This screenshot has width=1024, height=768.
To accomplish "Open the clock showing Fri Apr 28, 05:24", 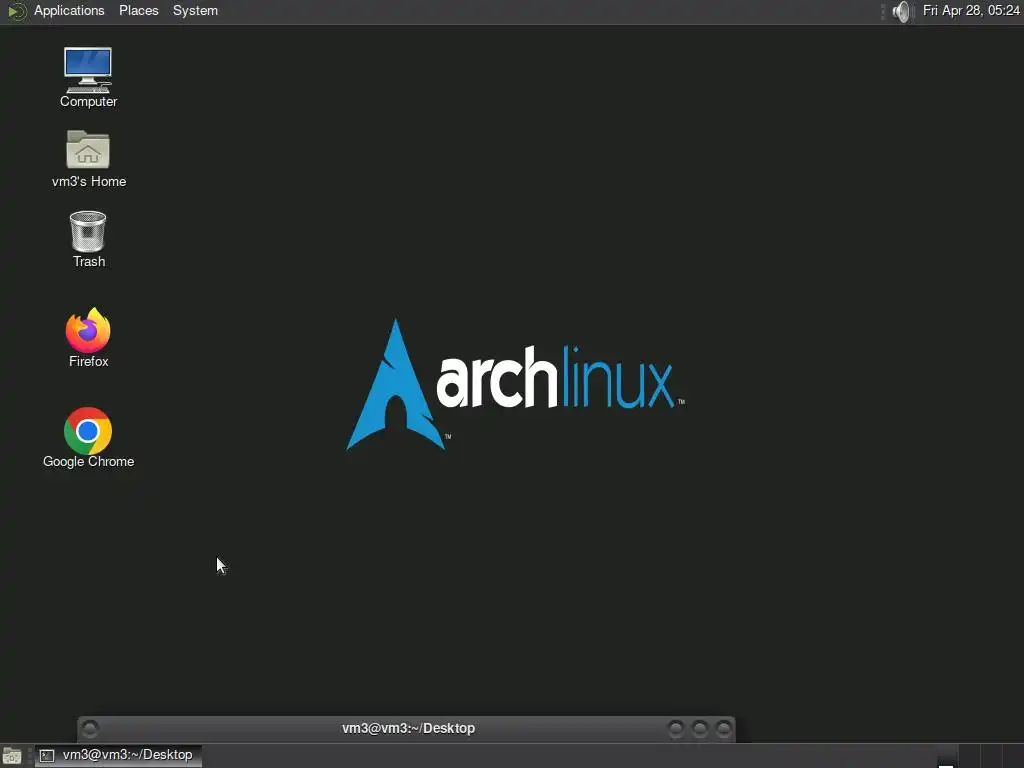I will [x=970, y=10].
